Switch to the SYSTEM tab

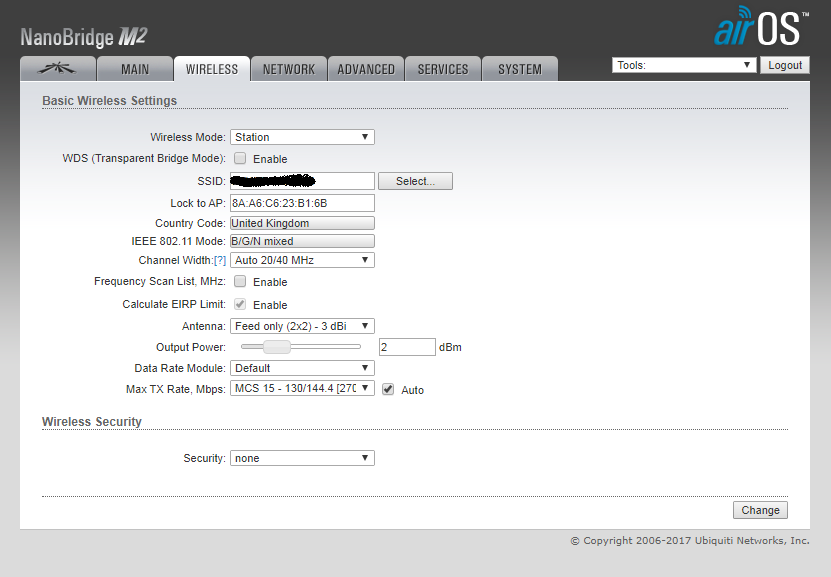(x=520, y=69)
